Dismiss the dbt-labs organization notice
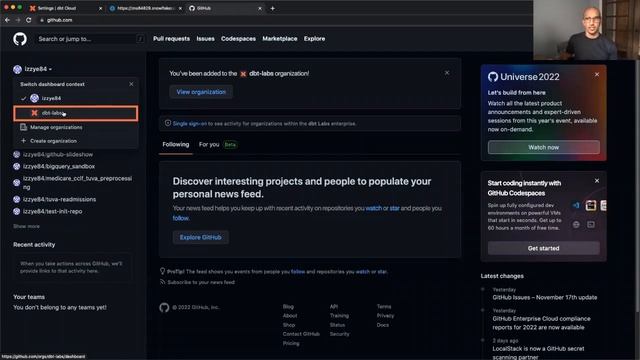Image resolution: width=640 pixels, height=360 pixels. pos(447,73)
